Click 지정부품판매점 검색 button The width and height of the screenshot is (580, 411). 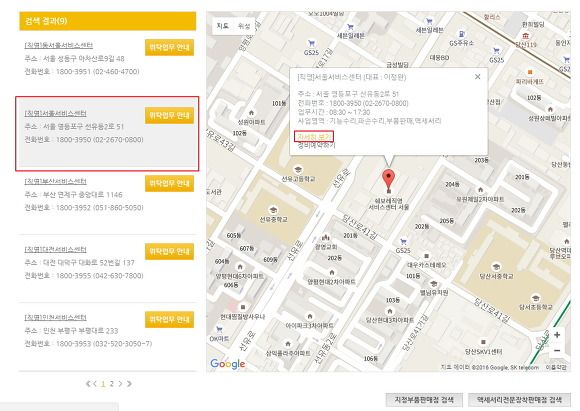424,400
